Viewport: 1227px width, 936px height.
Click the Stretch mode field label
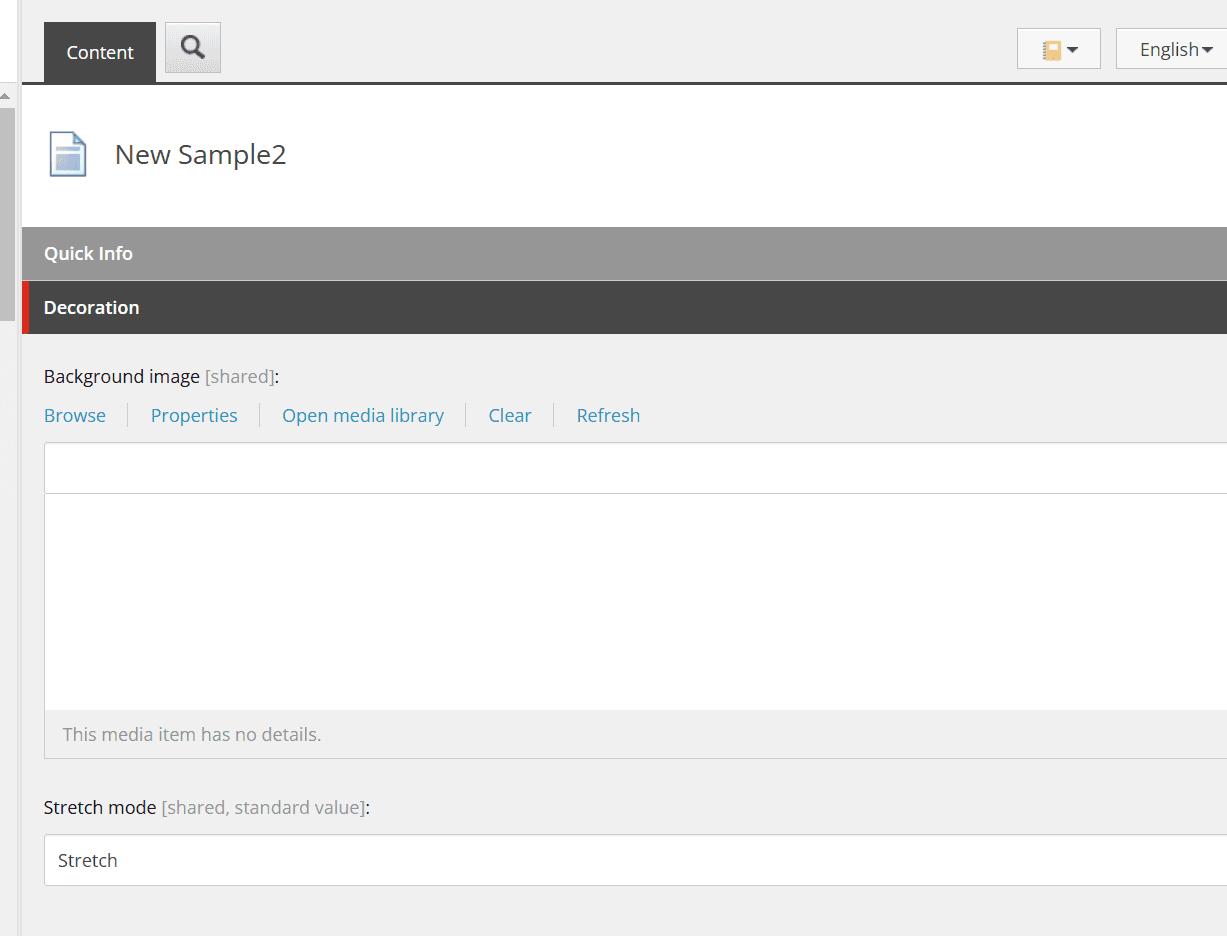(x=100, y=808)
